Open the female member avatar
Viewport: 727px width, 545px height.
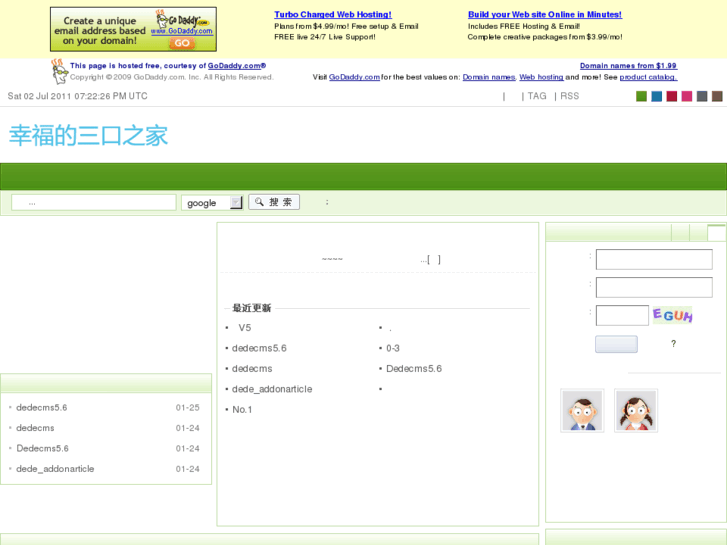tap(636, 410)
